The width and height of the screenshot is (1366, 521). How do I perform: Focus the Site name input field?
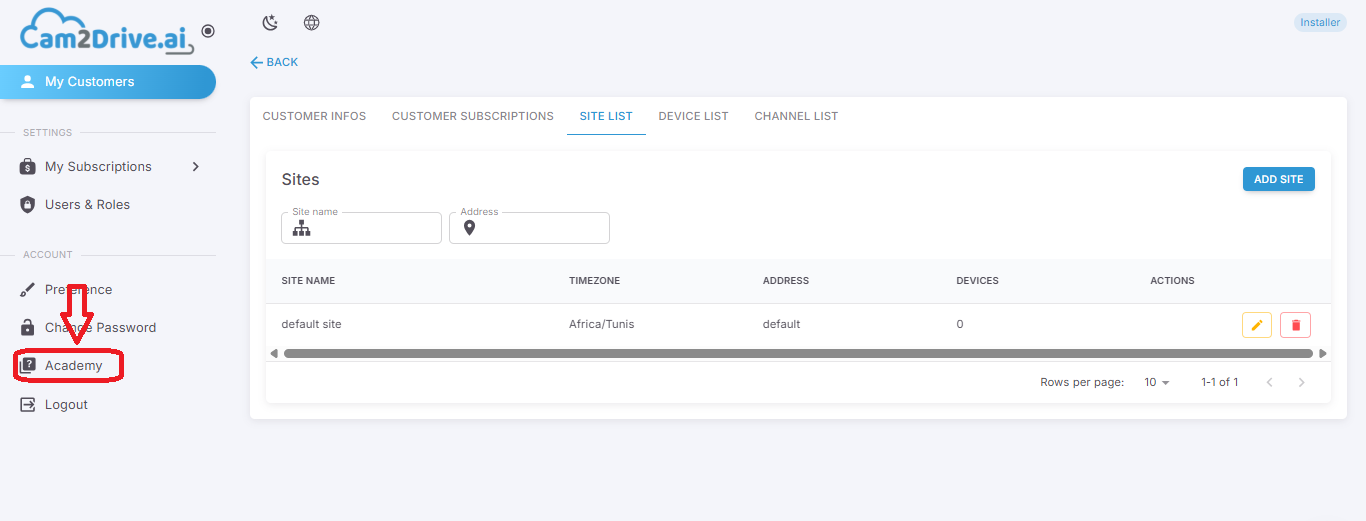pos(362,228)
